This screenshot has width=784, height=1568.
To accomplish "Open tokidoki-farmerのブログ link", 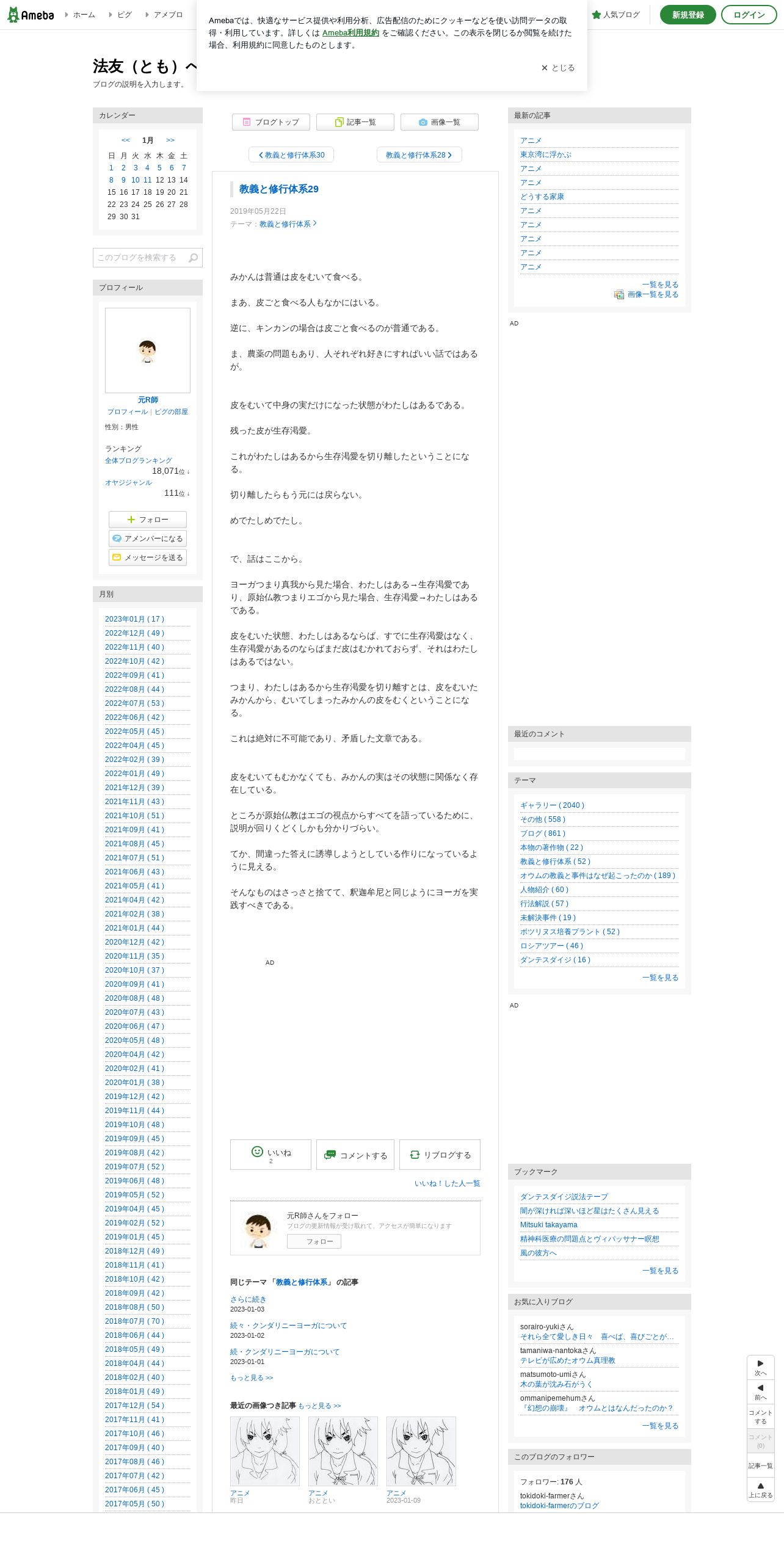I will tap(559, 1506).
